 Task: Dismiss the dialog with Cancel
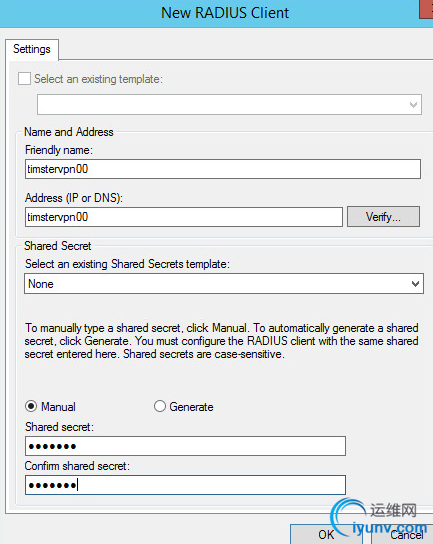point(402,534)
